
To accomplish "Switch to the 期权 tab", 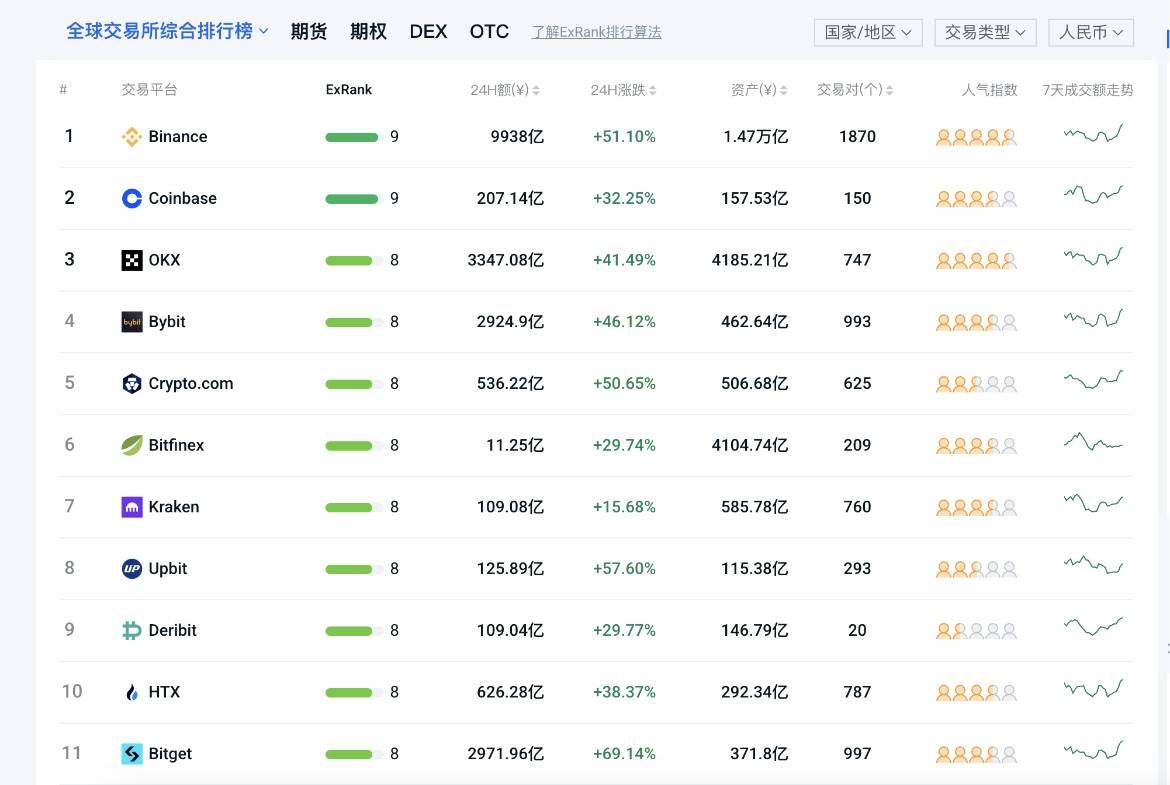I will (369, 31).
